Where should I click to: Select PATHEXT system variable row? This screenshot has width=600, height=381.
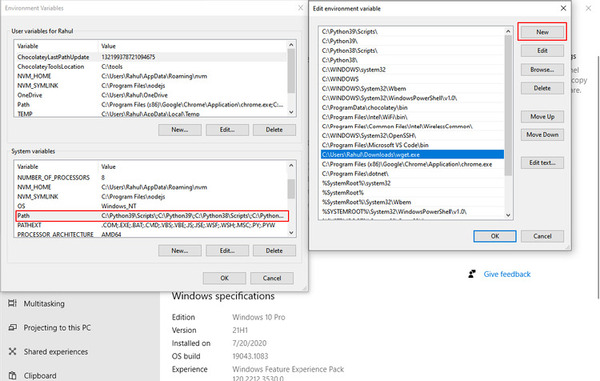[x=151, y=225]
